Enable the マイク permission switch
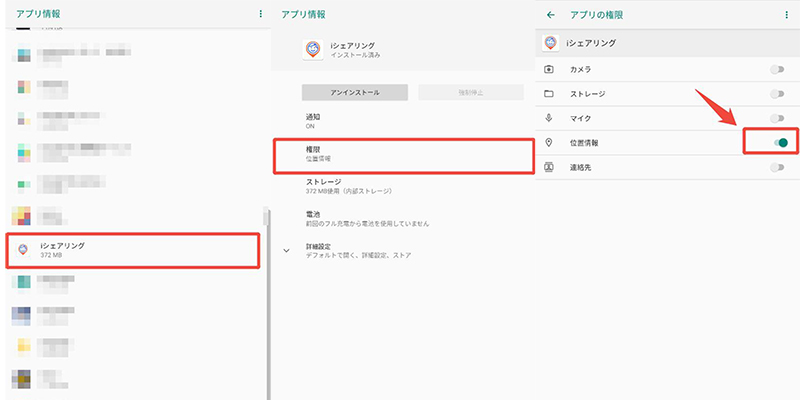This screenshot has height=400, width=800. (x=777, y=118)
